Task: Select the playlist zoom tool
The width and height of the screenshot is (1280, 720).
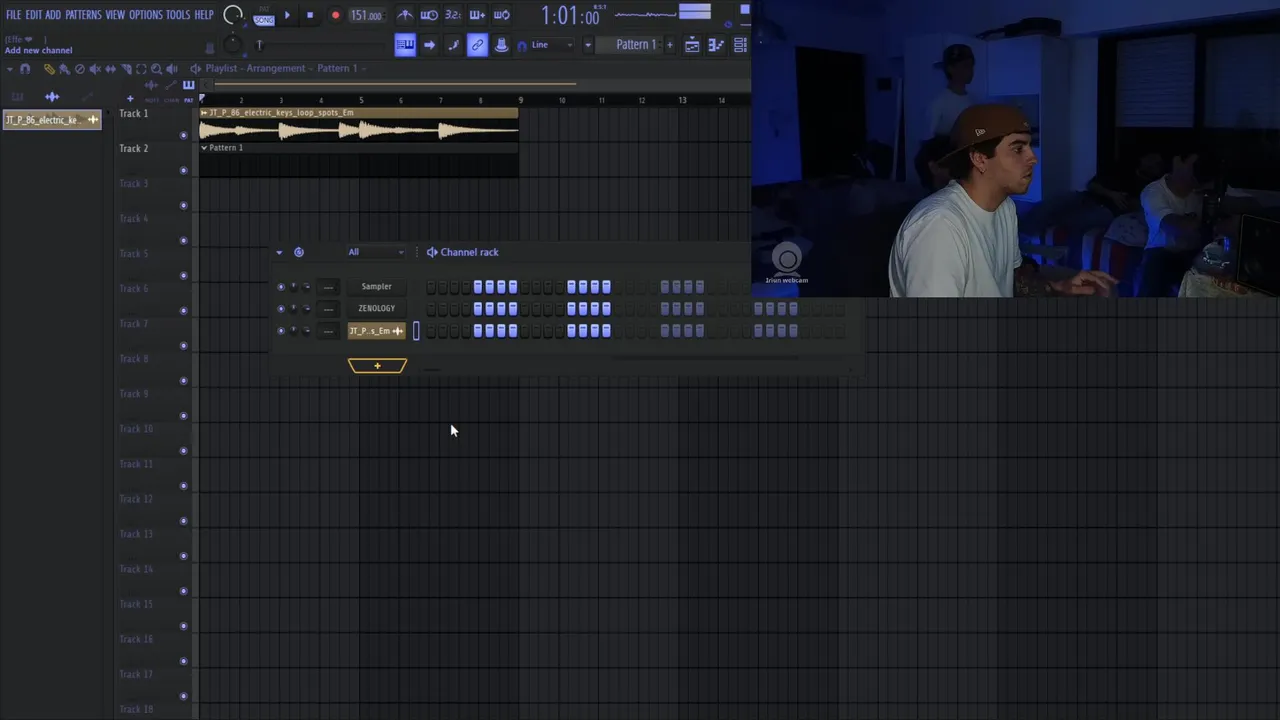Action: point(156,69)
